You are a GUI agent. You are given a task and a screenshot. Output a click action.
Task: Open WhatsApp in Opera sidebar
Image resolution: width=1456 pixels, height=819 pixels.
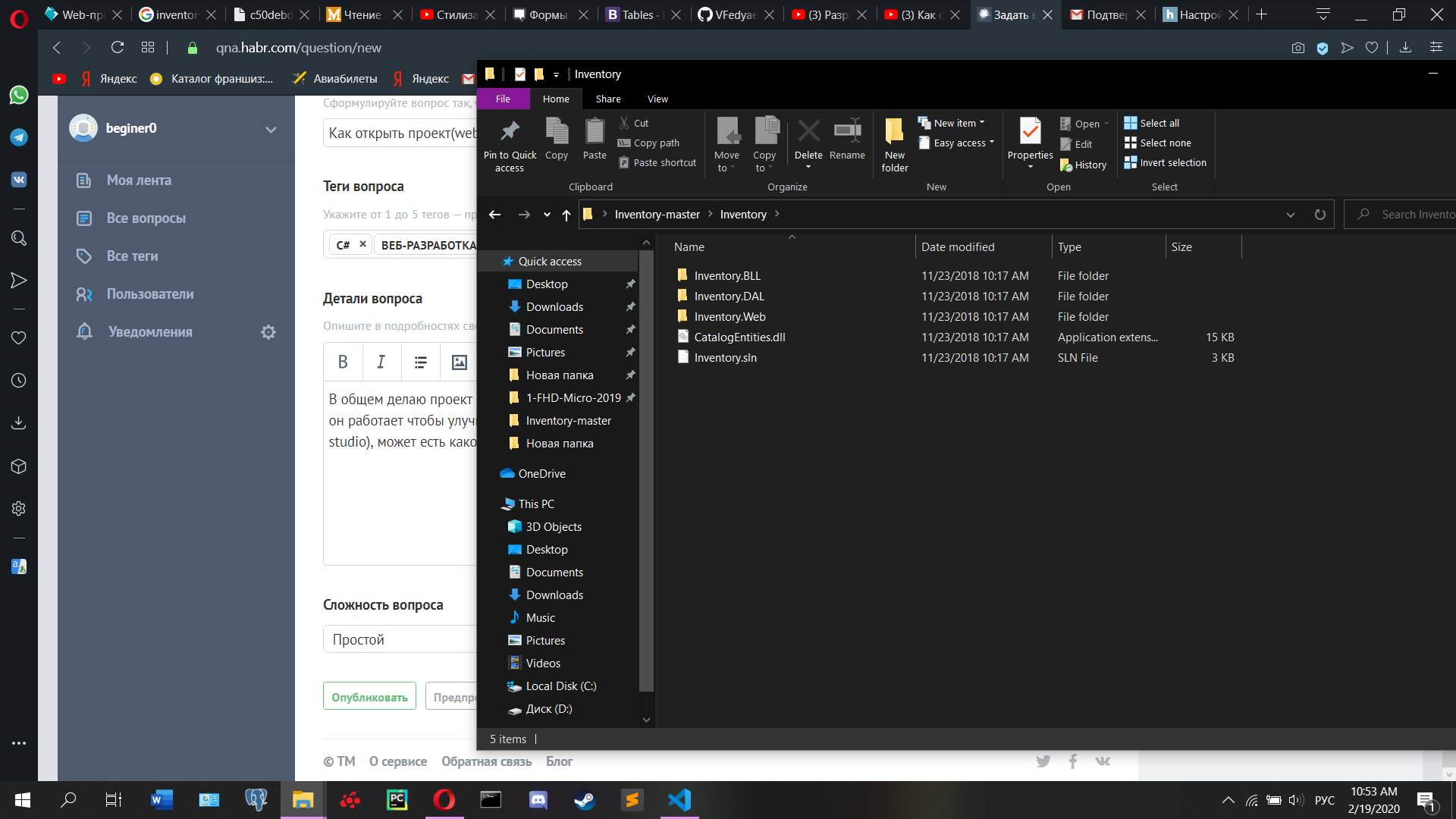[19, 95]
